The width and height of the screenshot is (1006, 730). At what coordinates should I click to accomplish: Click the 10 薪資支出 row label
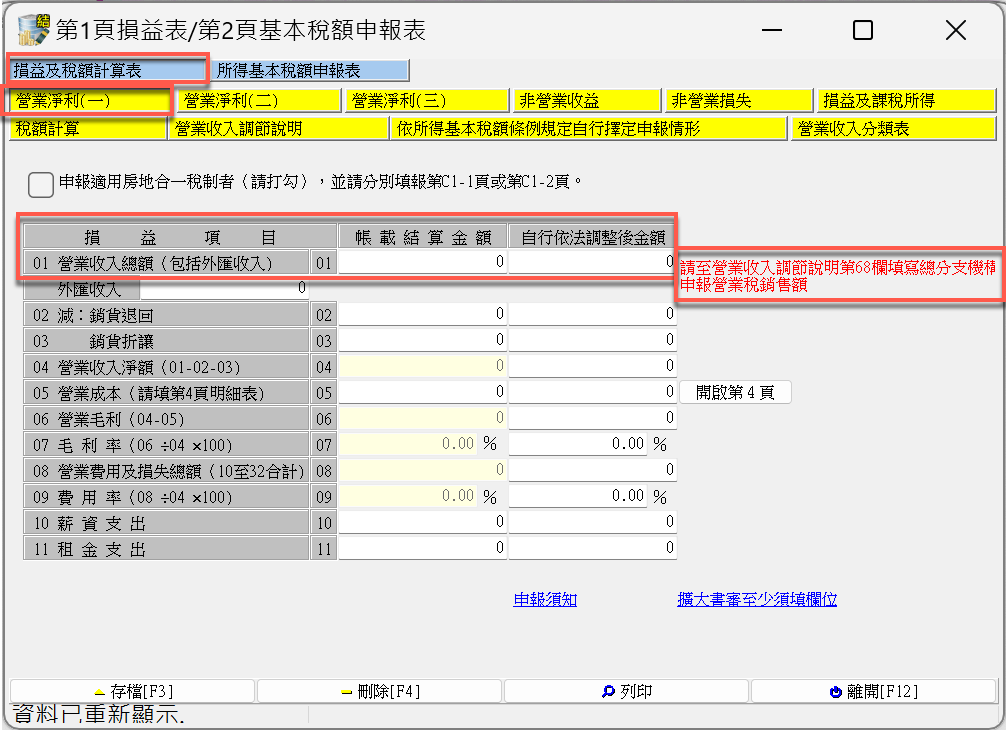tap(166, 523)
